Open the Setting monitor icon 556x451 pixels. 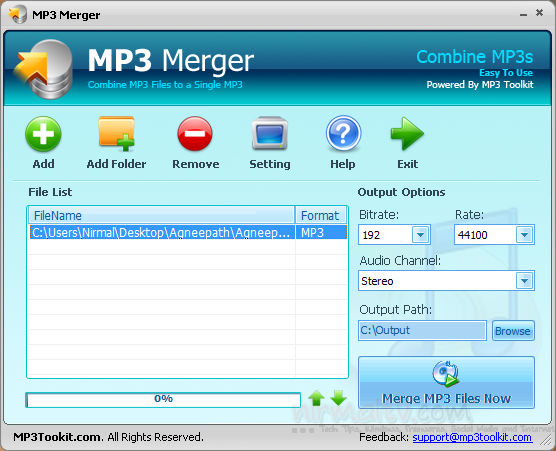click(269, 133)
